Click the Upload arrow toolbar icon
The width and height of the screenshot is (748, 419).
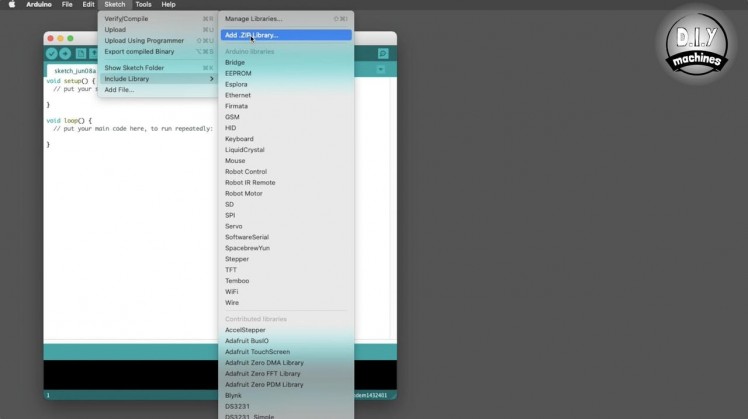65,54
